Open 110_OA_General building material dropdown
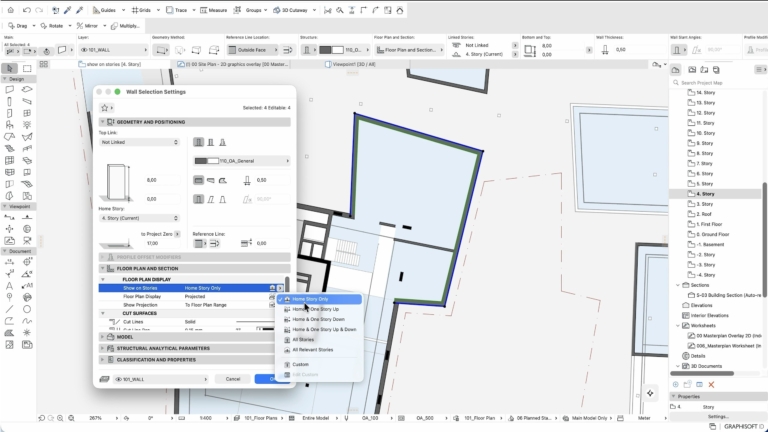 pyautogui.click(x=241, y=161)
